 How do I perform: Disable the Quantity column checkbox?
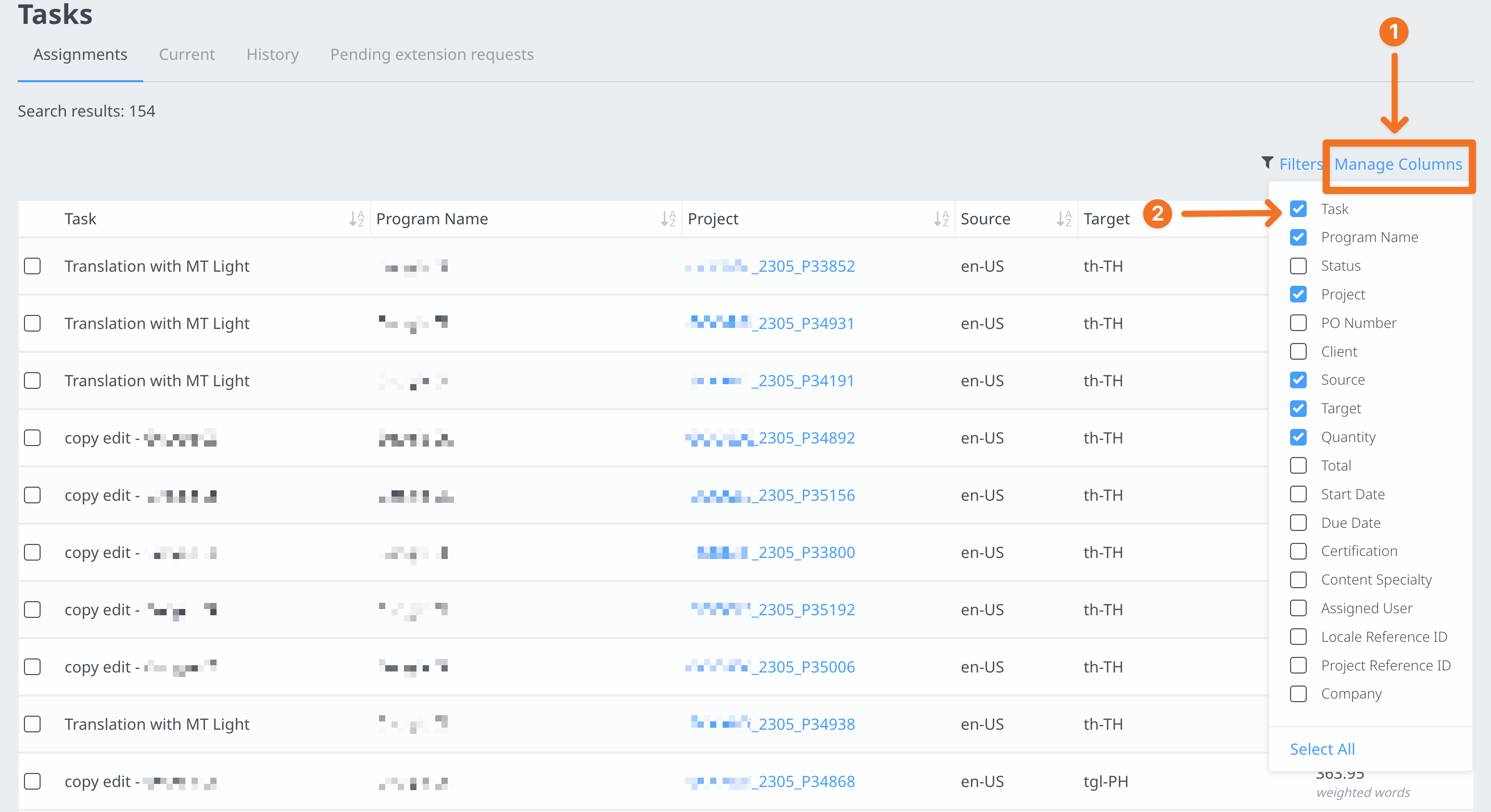click(1298, 437)
